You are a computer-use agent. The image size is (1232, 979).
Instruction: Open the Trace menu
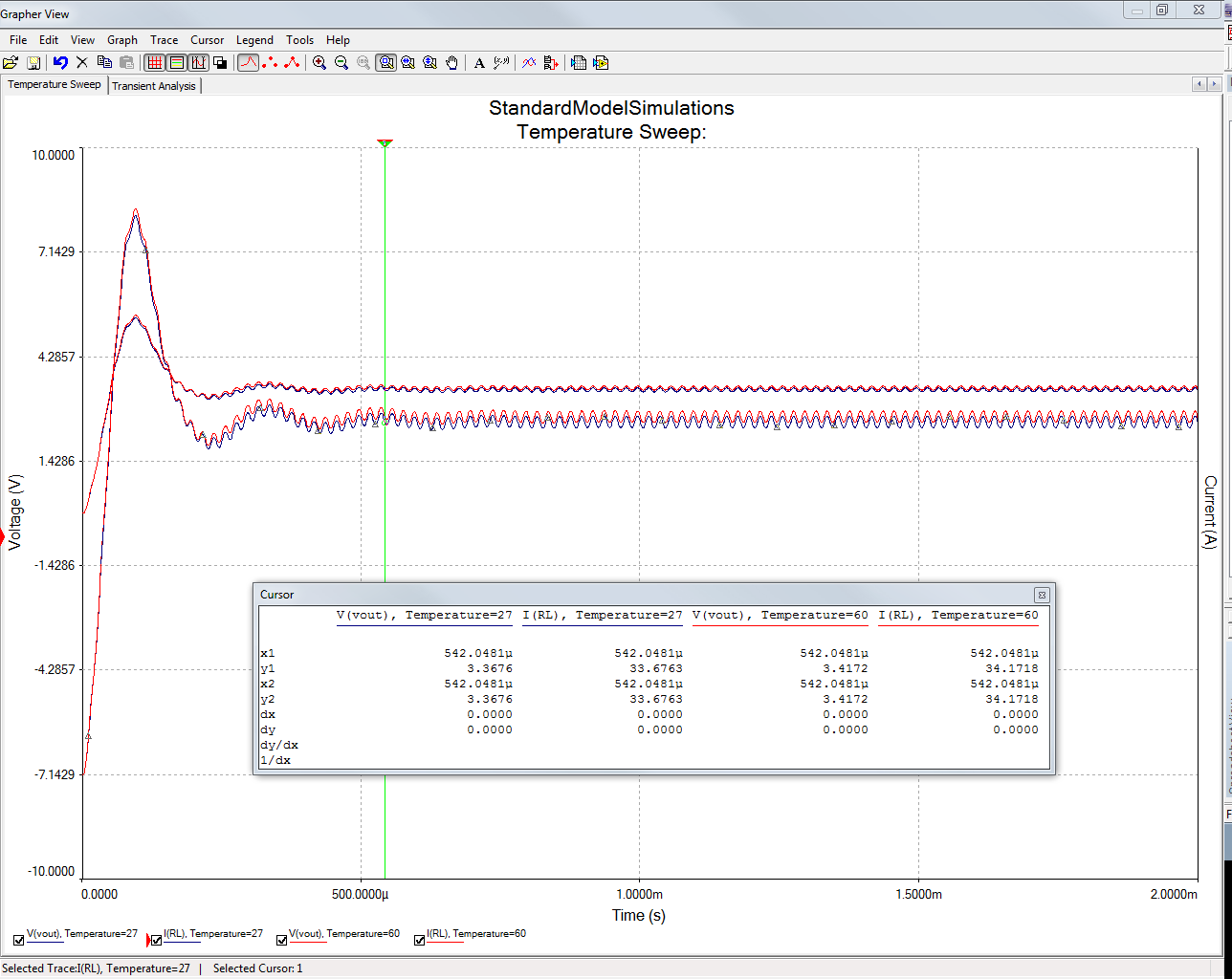pyautogui.click(x=165, y=40)
